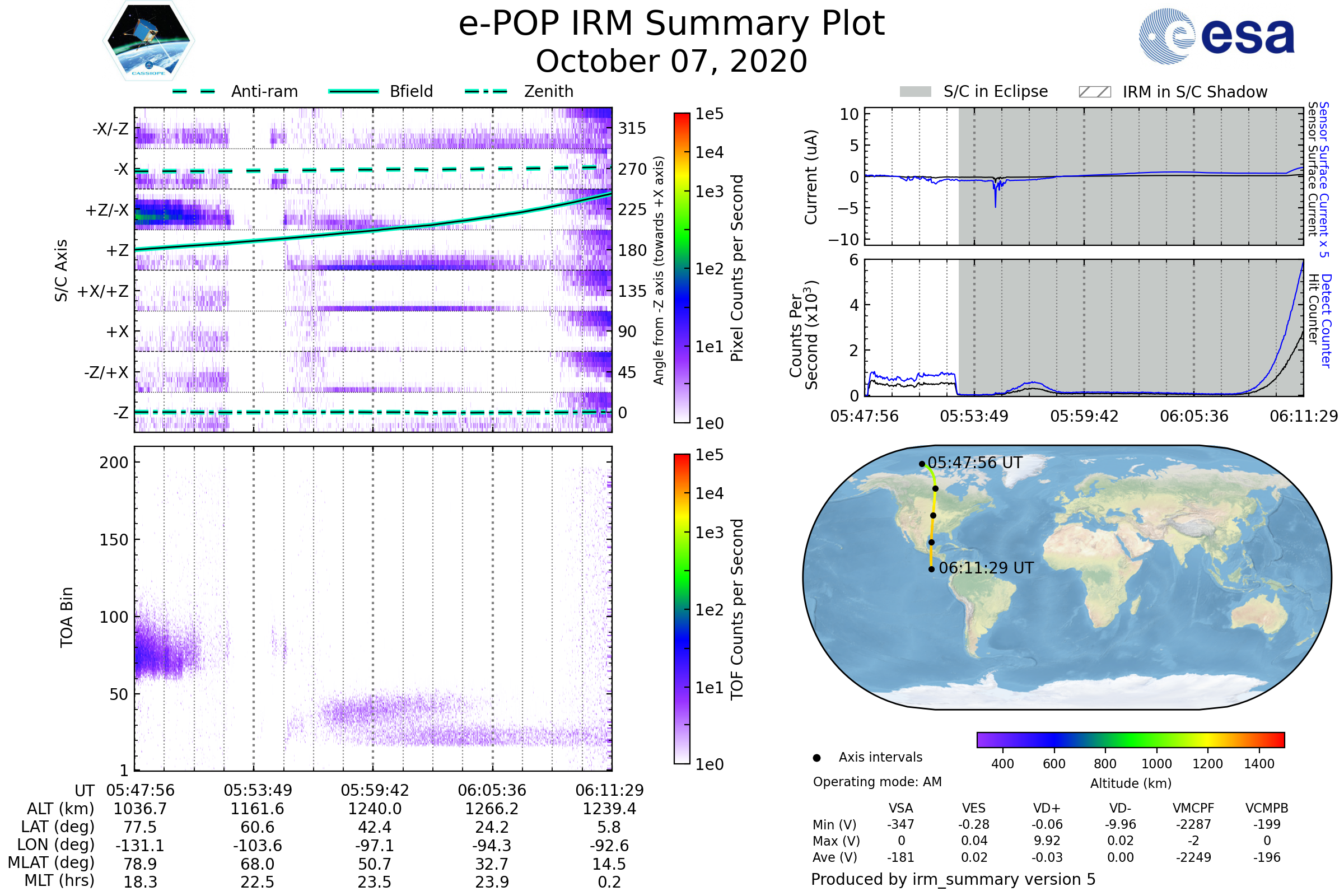1344x896 pixels.
Task: Click the VSA column header in voltage table
Action: [900, 809]
